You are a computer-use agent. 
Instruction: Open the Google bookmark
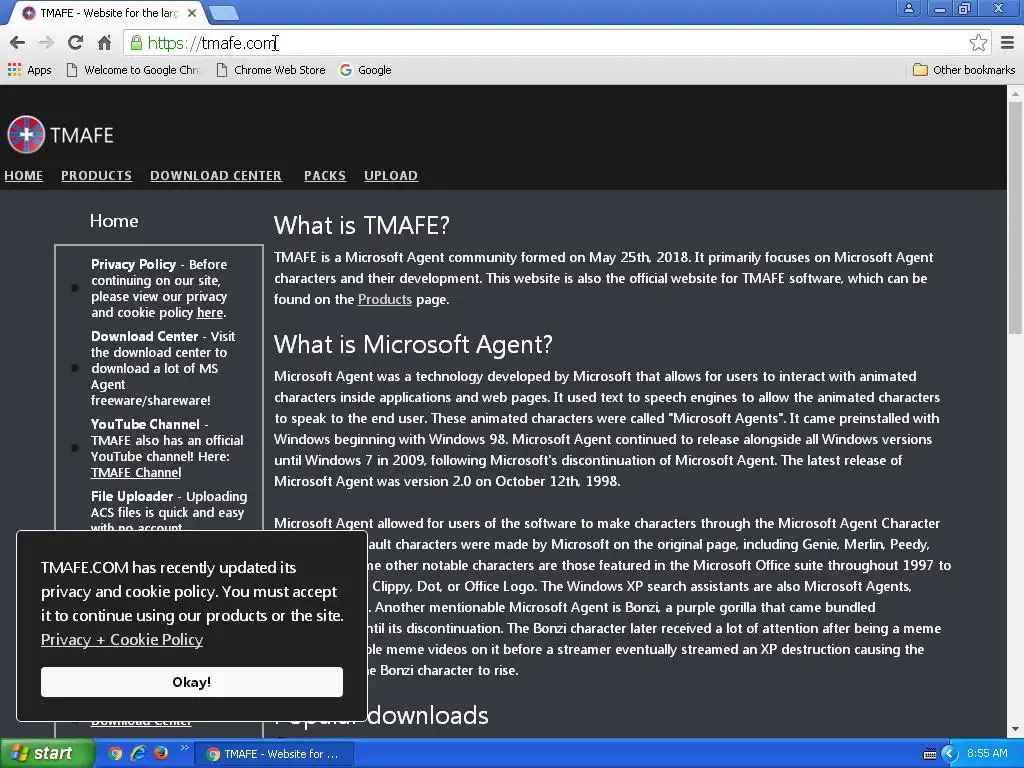point(366,70)
